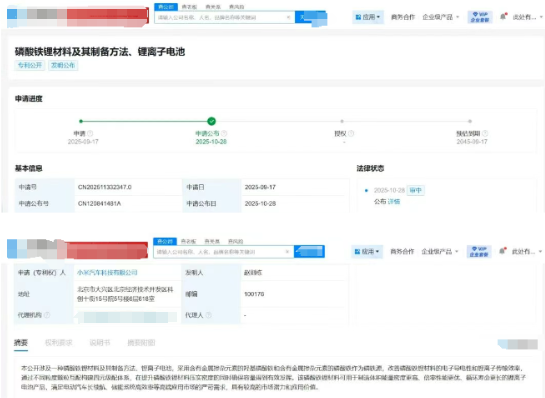Screen dimensions: 545x398
Task: Expand 企业级产品 menu in the upper header
Action: (441, 17)
